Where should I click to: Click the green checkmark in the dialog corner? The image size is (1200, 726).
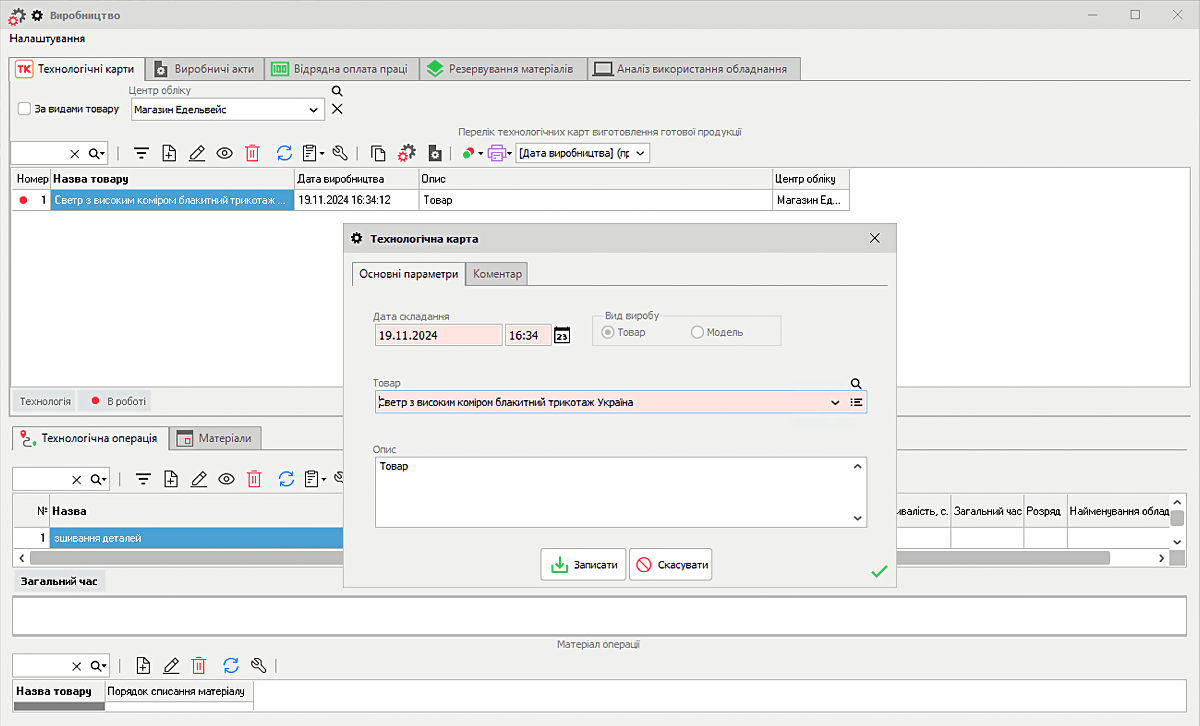(879, 571)
